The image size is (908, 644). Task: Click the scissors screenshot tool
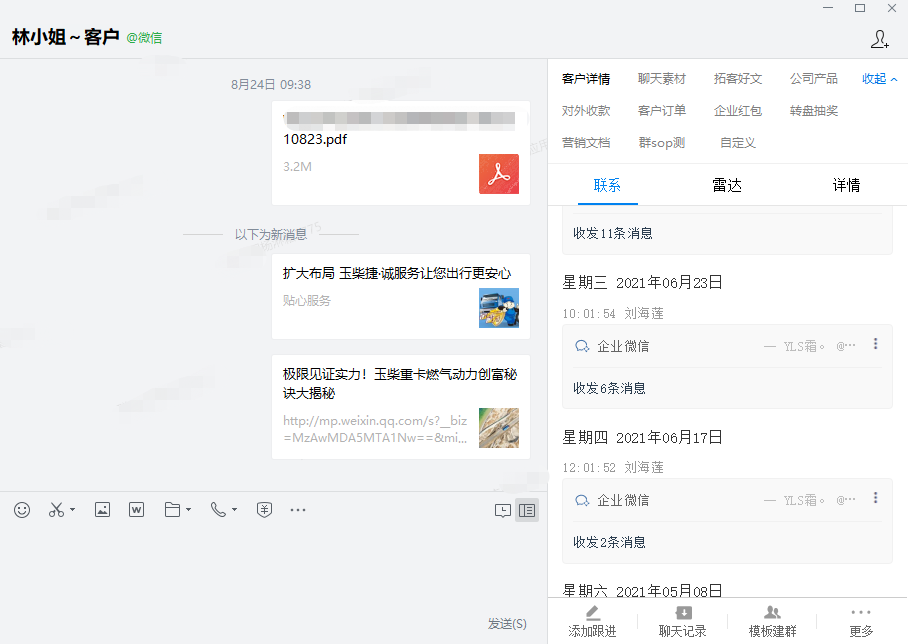tap(55, 510)
